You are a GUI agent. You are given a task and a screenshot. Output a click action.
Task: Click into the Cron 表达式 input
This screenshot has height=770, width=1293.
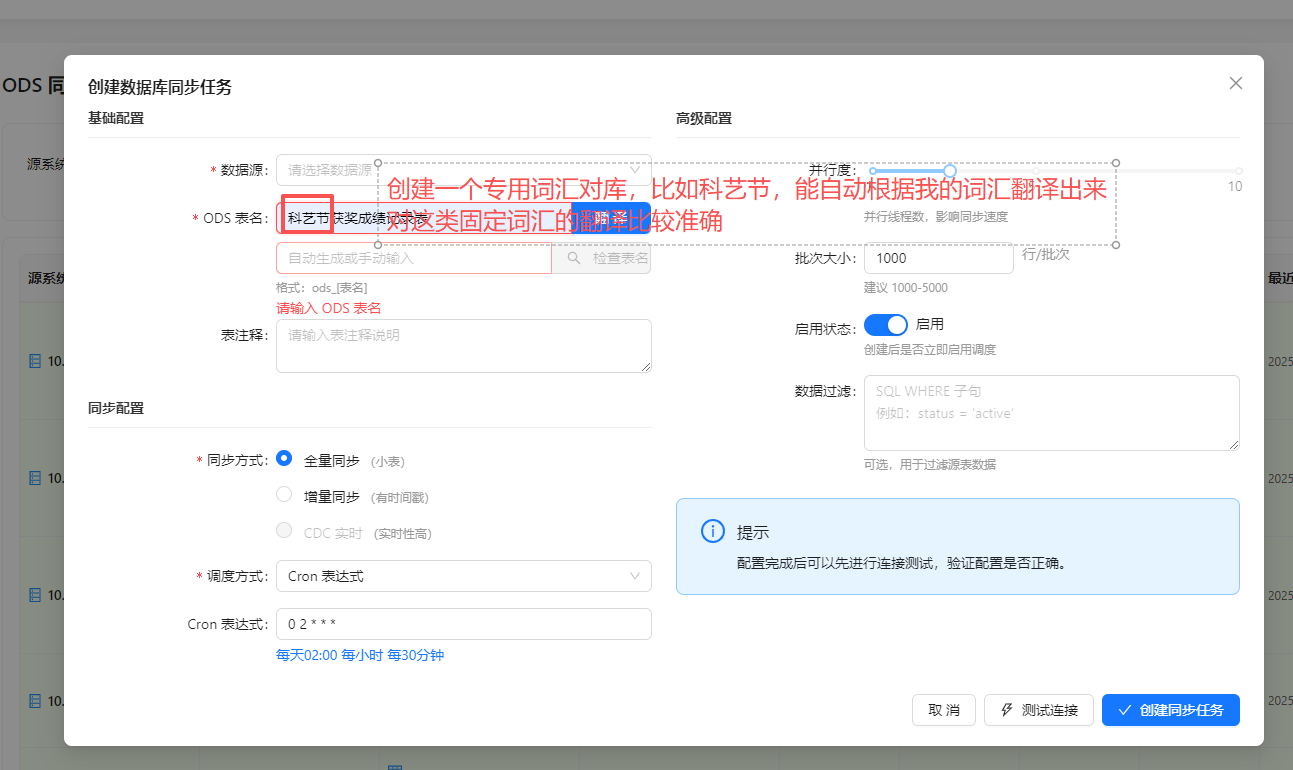(463, 624)
